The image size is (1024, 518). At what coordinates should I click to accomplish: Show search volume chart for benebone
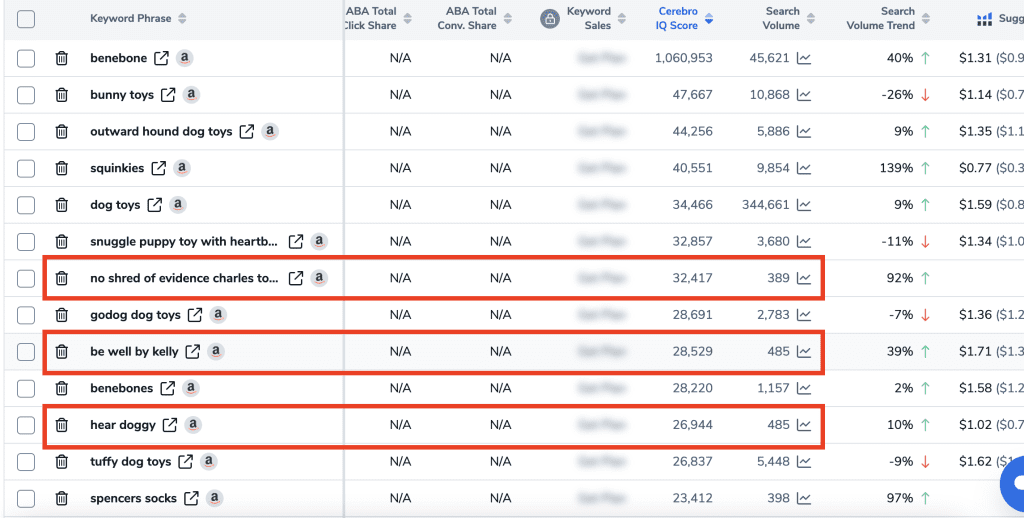804,58
